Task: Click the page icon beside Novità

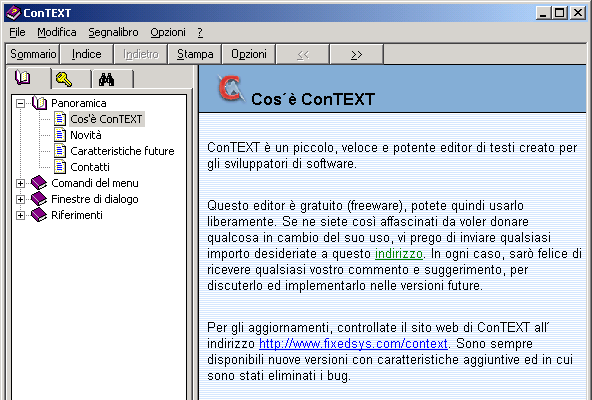Action: pos(60,134)
